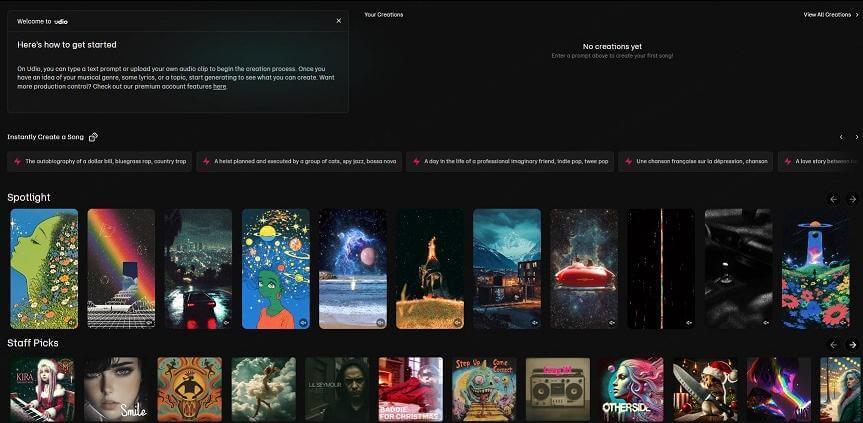Viewport: 863px width, 423px height.
Task: Create the chanson française prompt song
Action: [x=696, y=162]
